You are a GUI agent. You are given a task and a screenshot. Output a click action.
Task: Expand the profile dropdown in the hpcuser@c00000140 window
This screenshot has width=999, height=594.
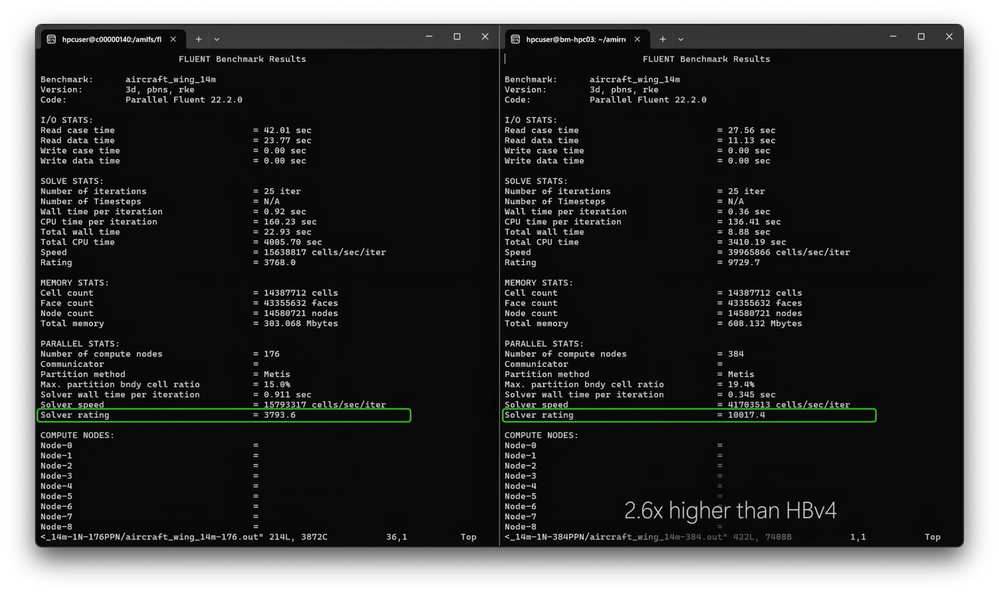click(x=217, y=39)
